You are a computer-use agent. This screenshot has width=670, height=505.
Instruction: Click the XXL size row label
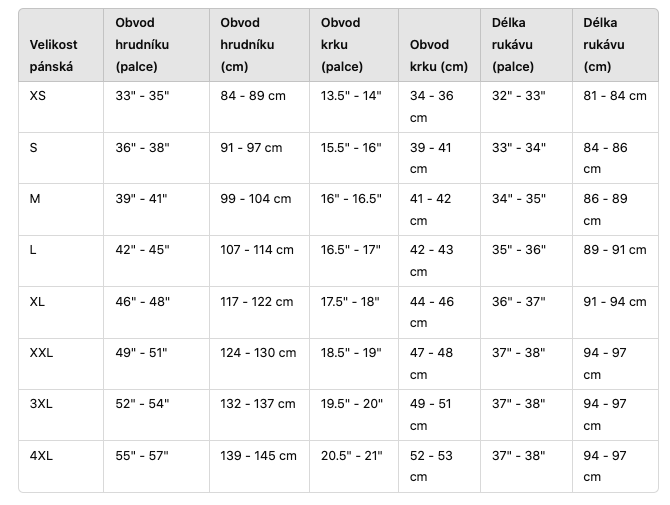[x=41, y=353]
